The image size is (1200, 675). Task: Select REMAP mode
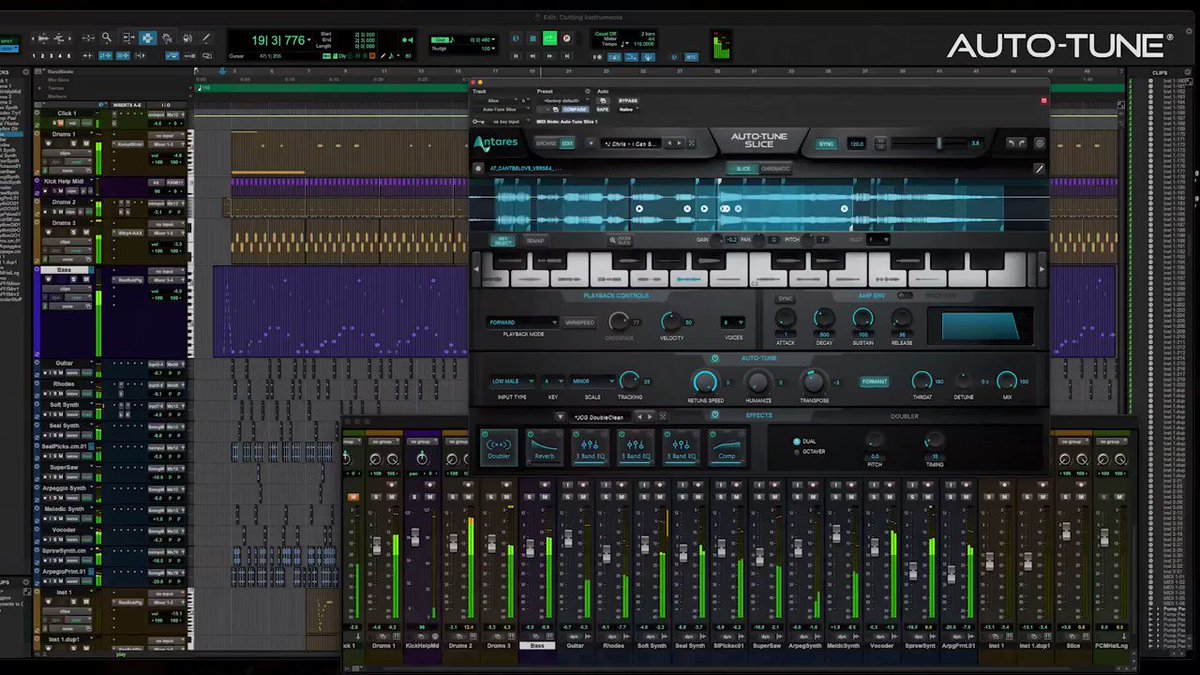(535, 240)
